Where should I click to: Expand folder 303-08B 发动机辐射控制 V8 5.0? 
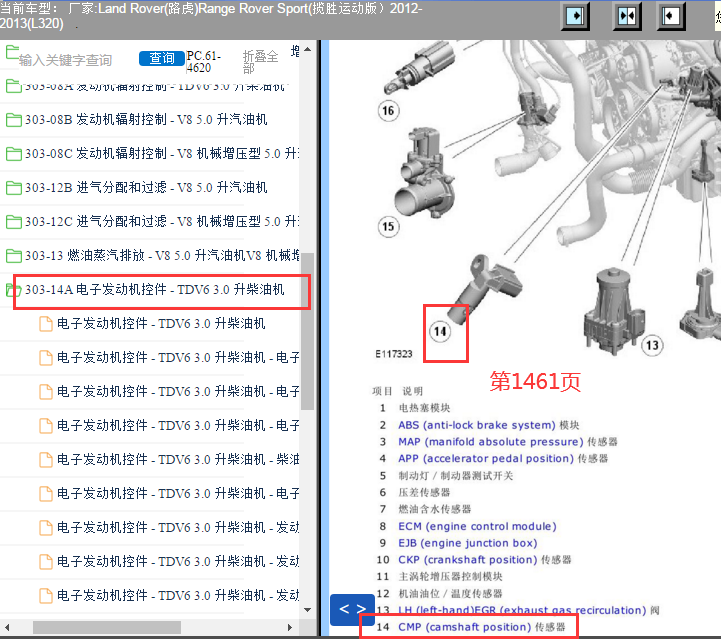click(146, 120)
